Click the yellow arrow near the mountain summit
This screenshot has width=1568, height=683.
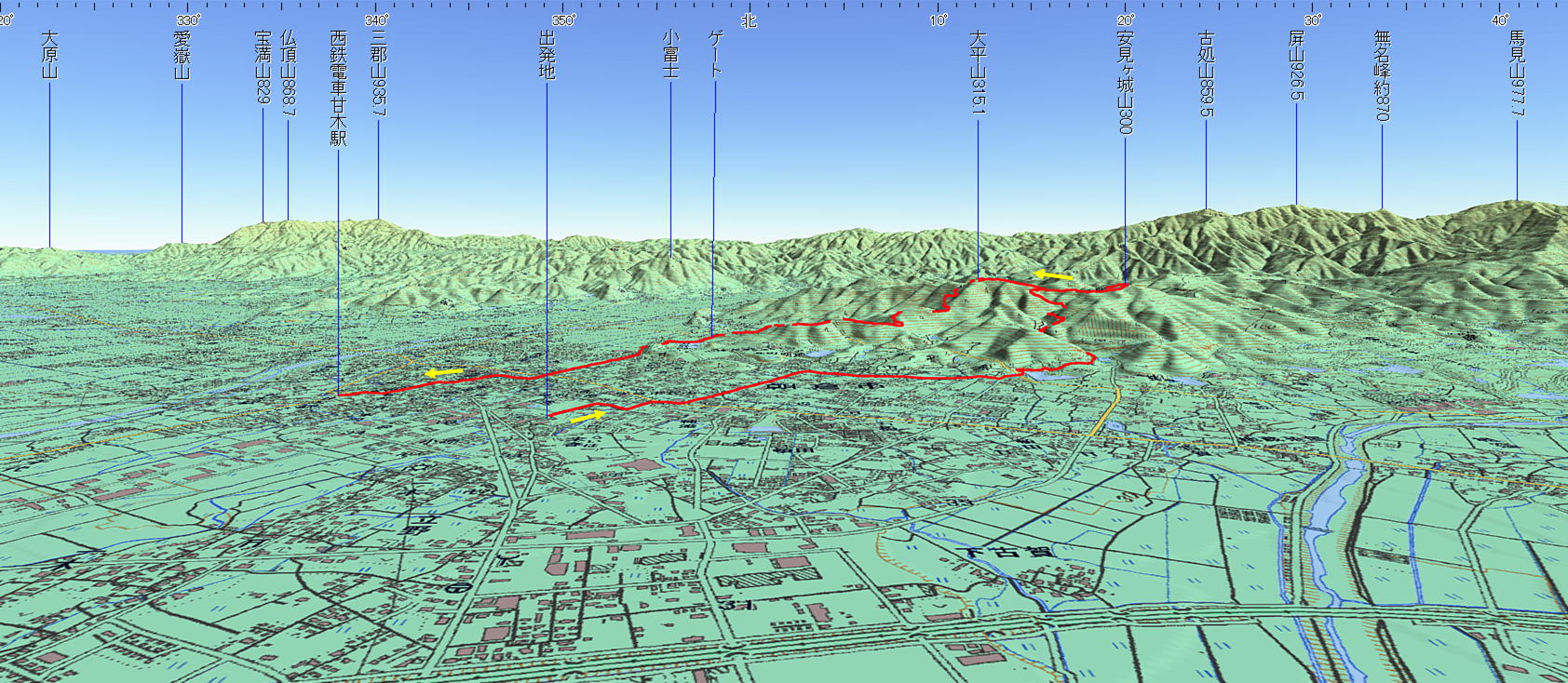coord(1053,275)
